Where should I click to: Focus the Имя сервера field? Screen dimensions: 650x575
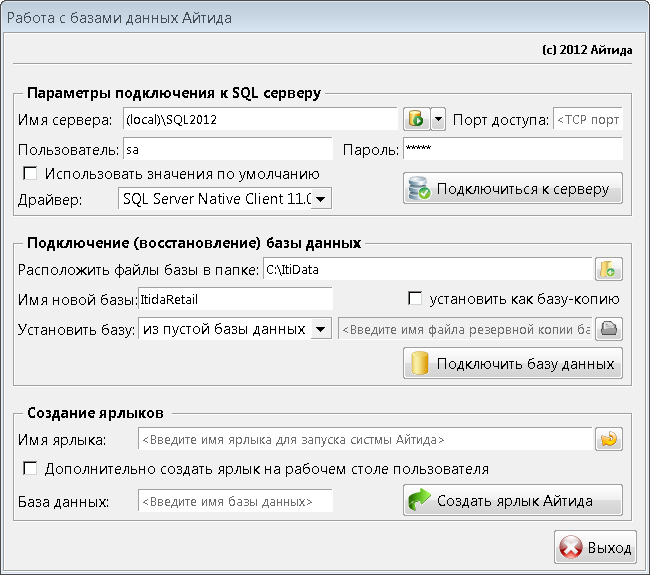pyautogui.click(x=260, y=119)
